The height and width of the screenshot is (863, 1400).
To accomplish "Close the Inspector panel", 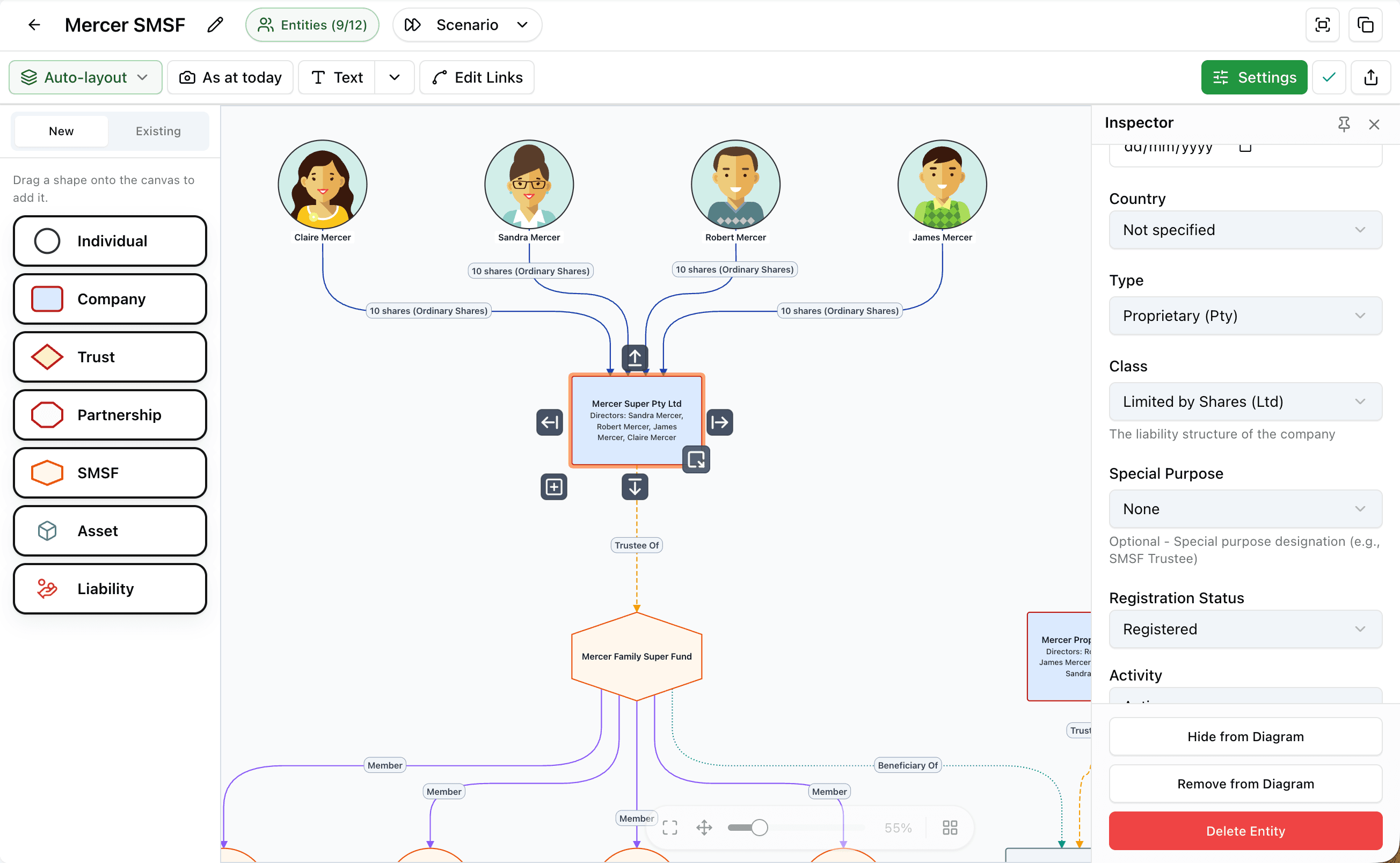I will [x=1374, y=124].
